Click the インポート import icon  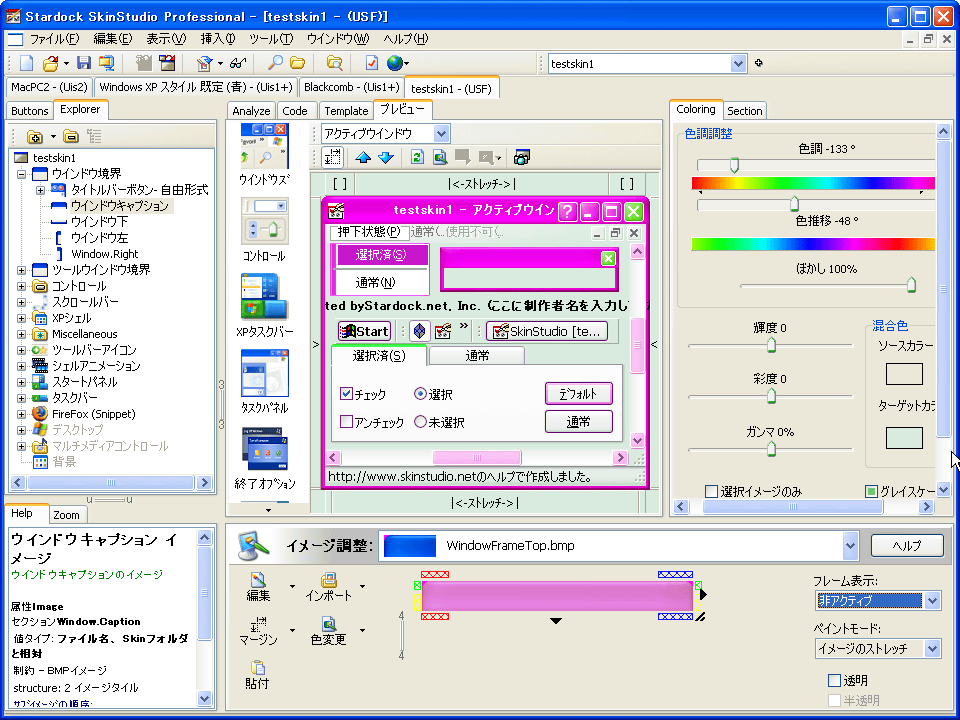(x=329, y=587)
